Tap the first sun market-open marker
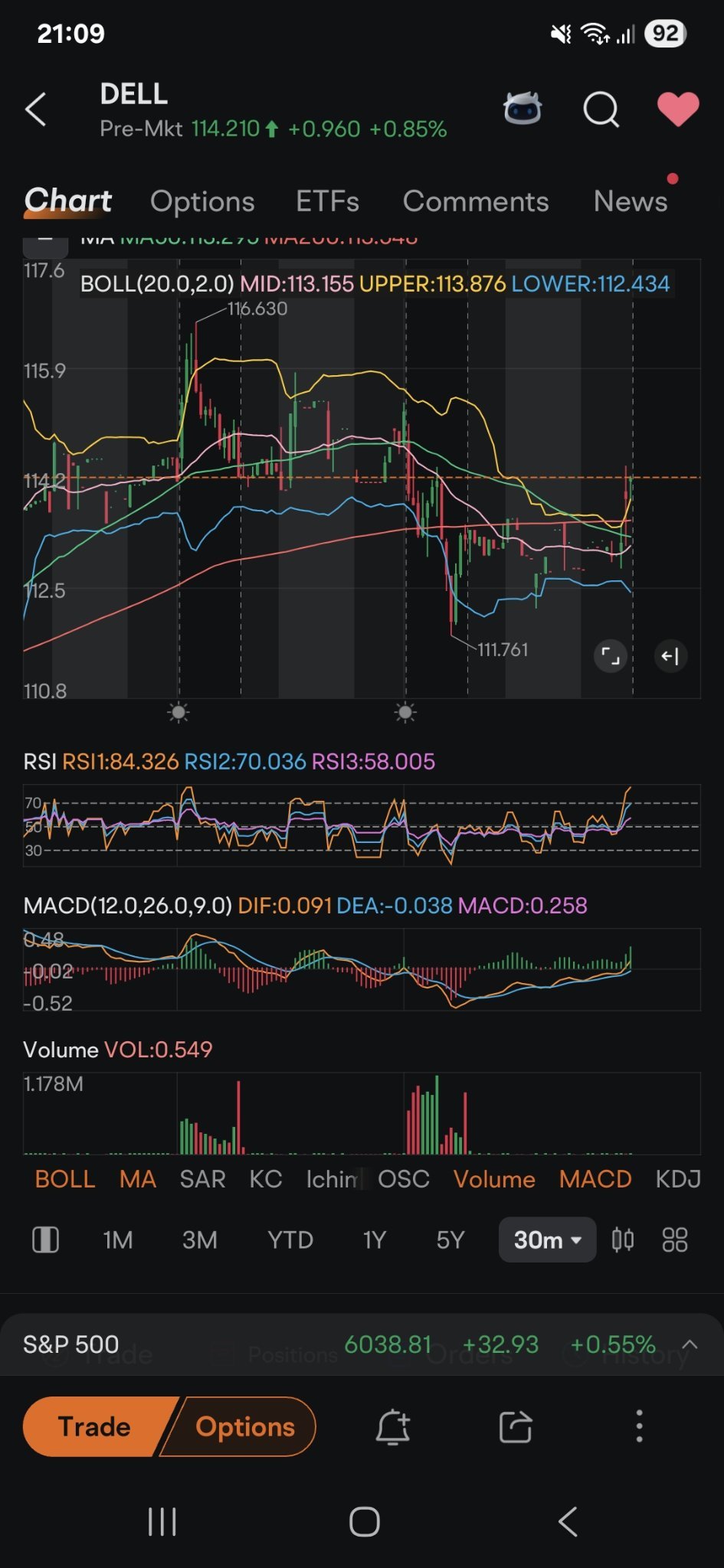 179,713
